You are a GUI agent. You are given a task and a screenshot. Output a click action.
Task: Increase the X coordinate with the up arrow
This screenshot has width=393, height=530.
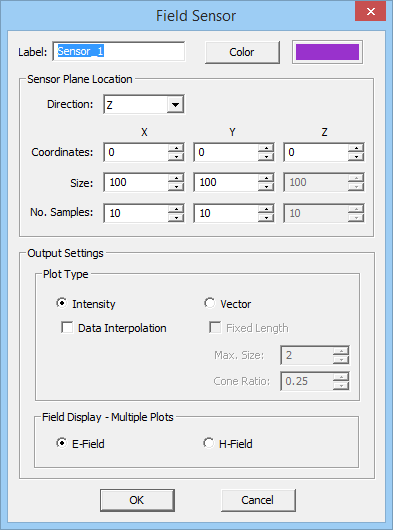176,148
